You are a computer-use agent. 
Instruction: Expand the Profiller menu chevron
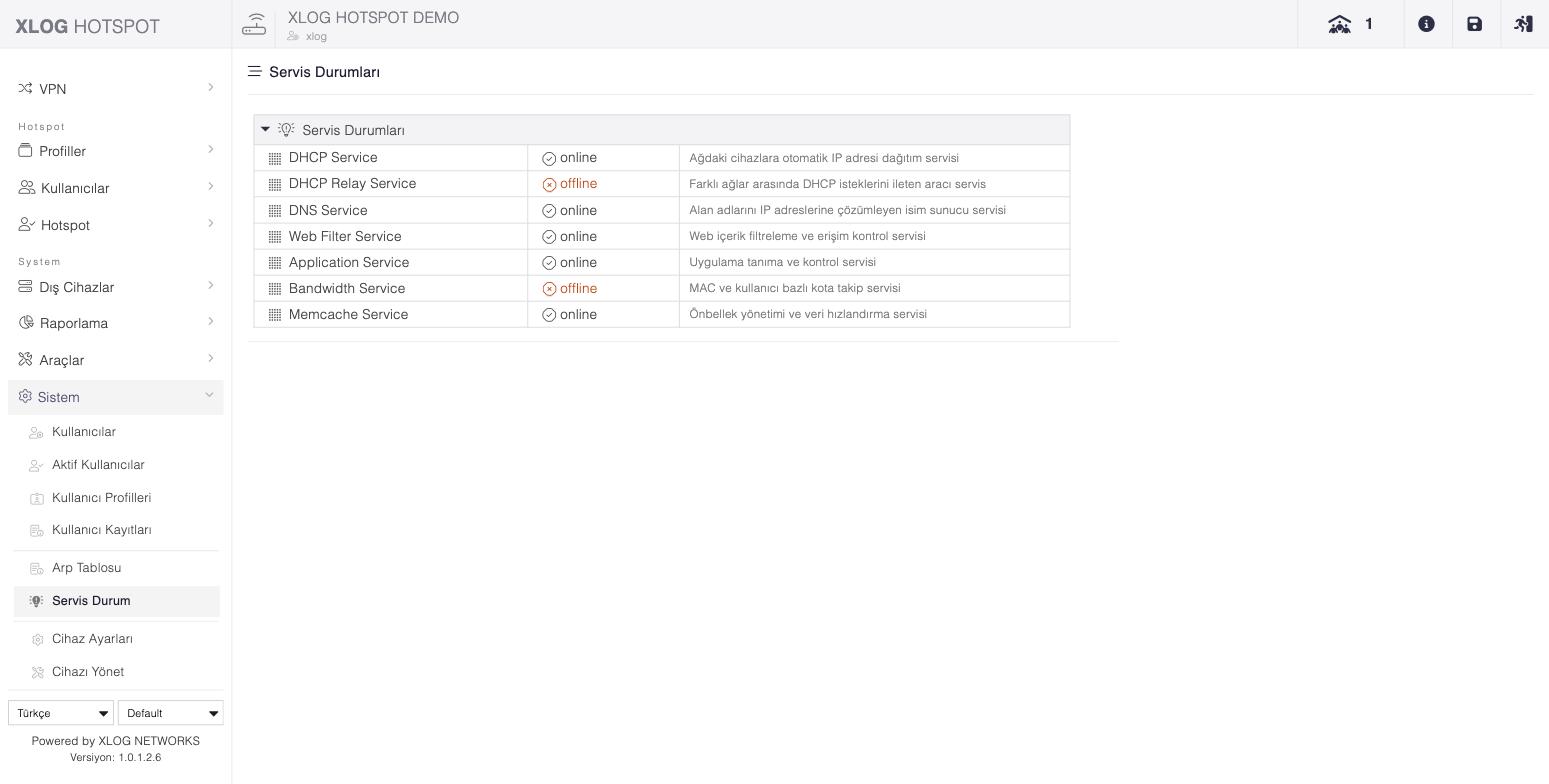(210, 150)
